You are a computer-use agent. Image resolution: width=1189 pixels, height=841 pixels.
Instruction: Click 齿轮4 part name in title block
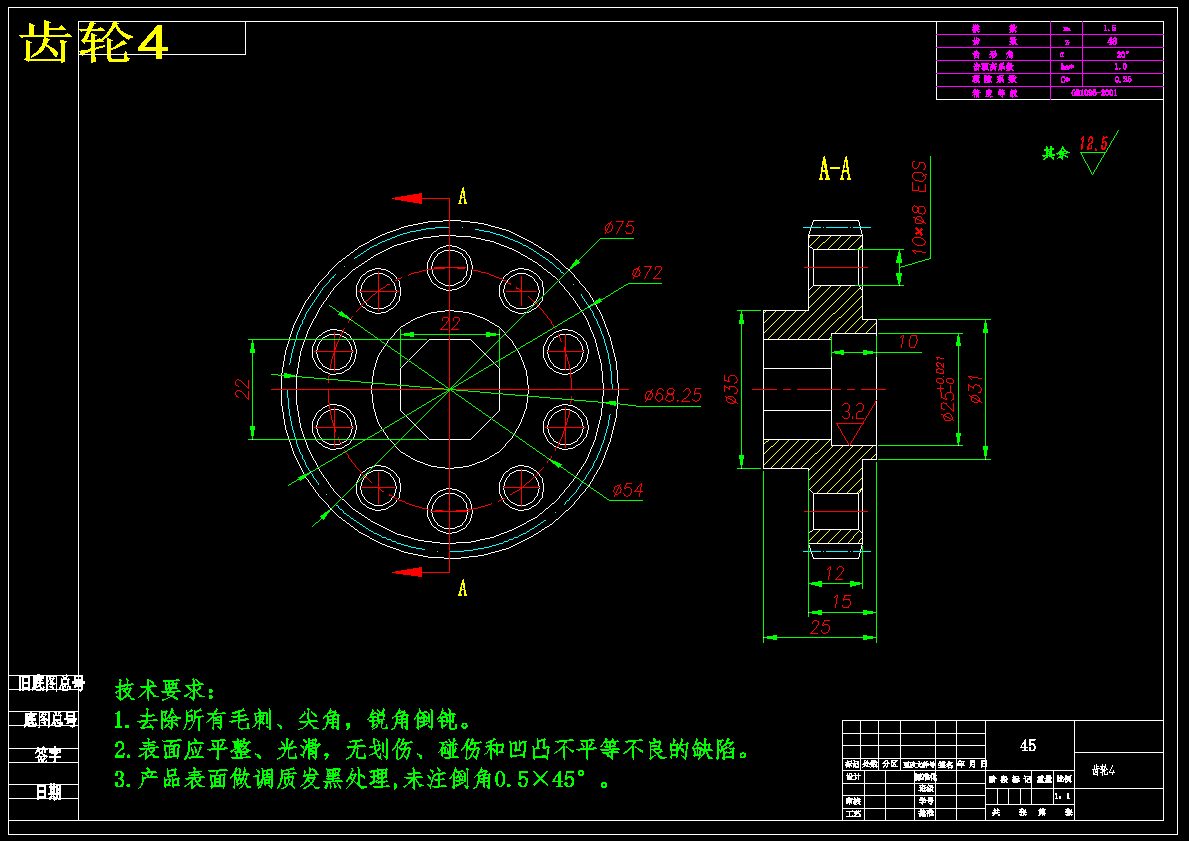(x=1105, y=770)
